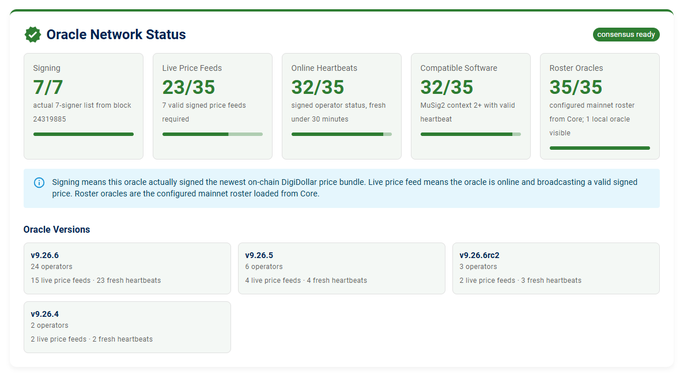Click 'MuSig2 context 2+ with valid heartbeat' text
The image size is (680, 375).
click(468, 112)
